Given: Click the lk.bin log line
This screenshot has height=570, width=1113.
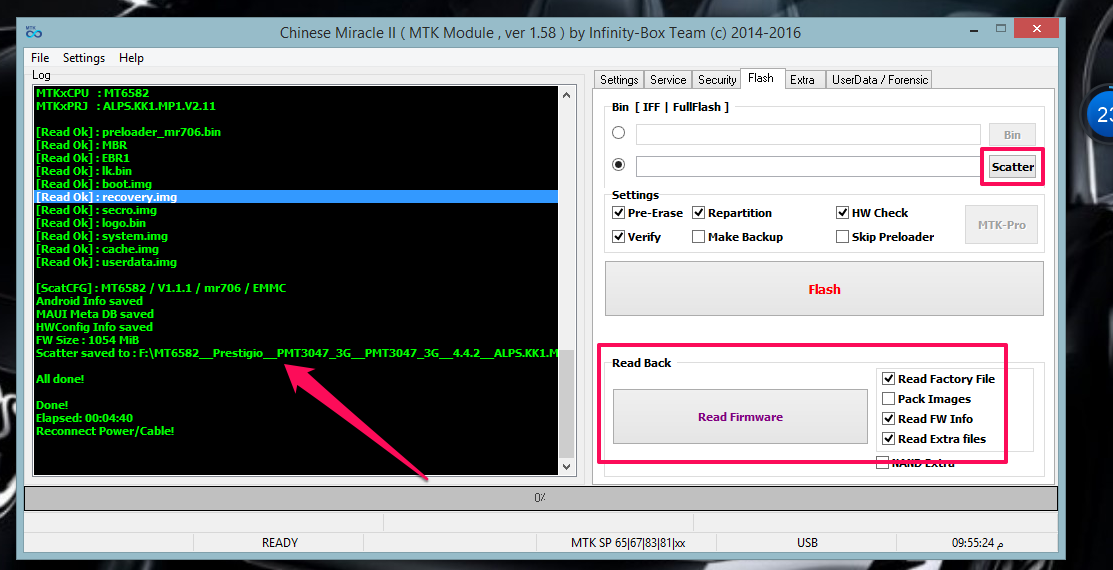Looking at the screenshot, I should pos(84,171).
